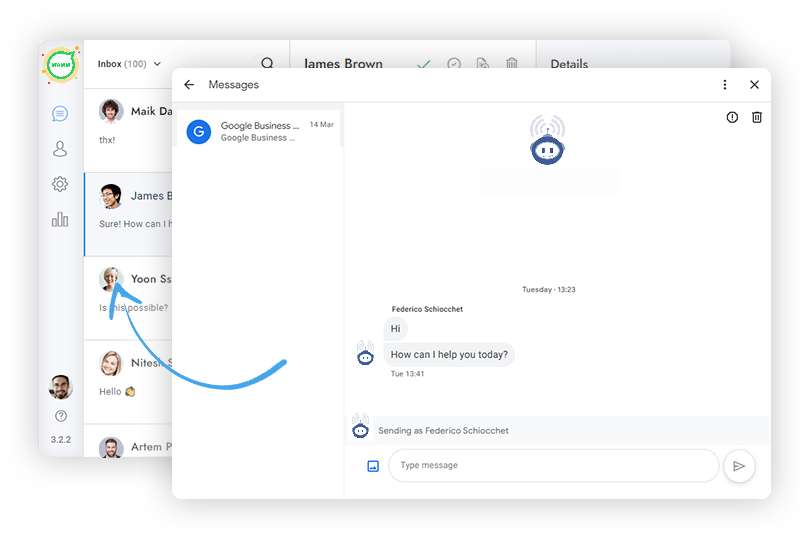Click the report exclamation icon

[732, 117]
